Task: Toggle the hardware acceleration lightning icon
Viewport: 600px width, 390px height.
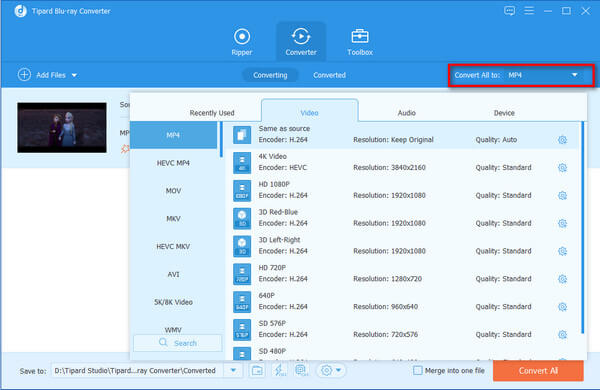Action: (x=279, y=370)
